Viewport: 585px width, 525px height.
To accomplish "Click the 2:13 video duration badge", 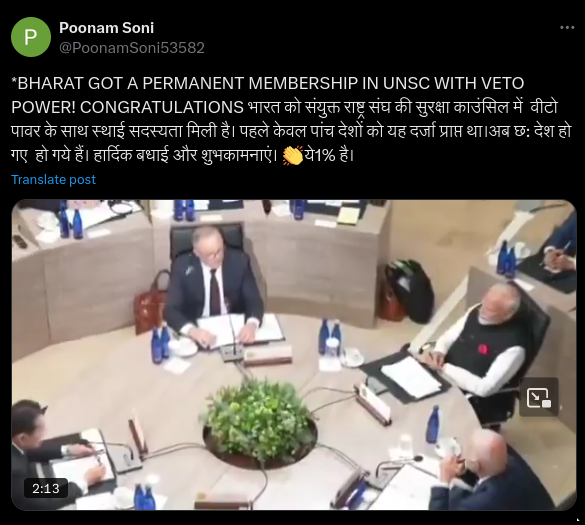I will 46,488.
